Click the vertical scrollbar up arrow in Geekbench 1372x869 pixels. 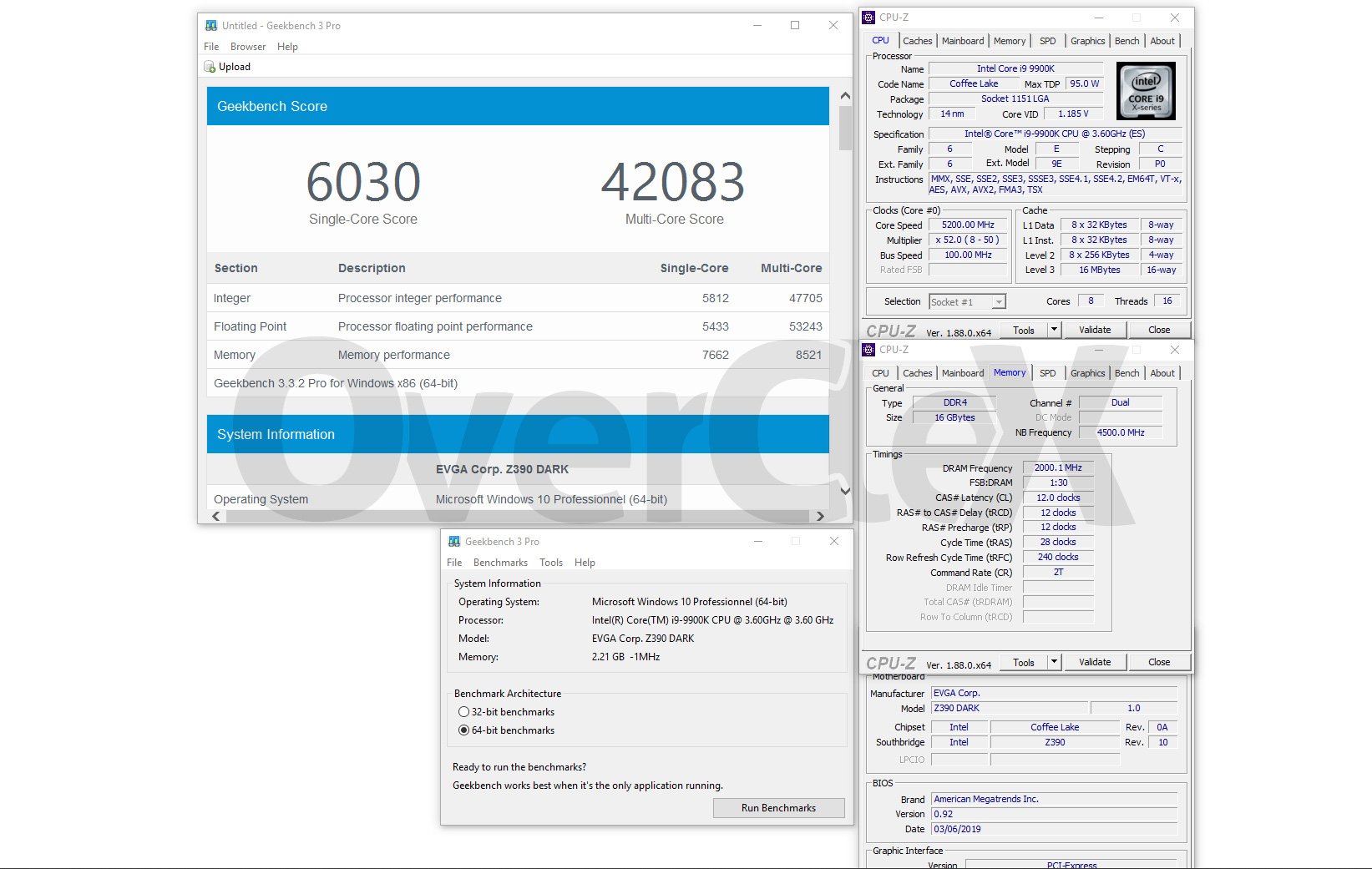click(x=845, y=95)
